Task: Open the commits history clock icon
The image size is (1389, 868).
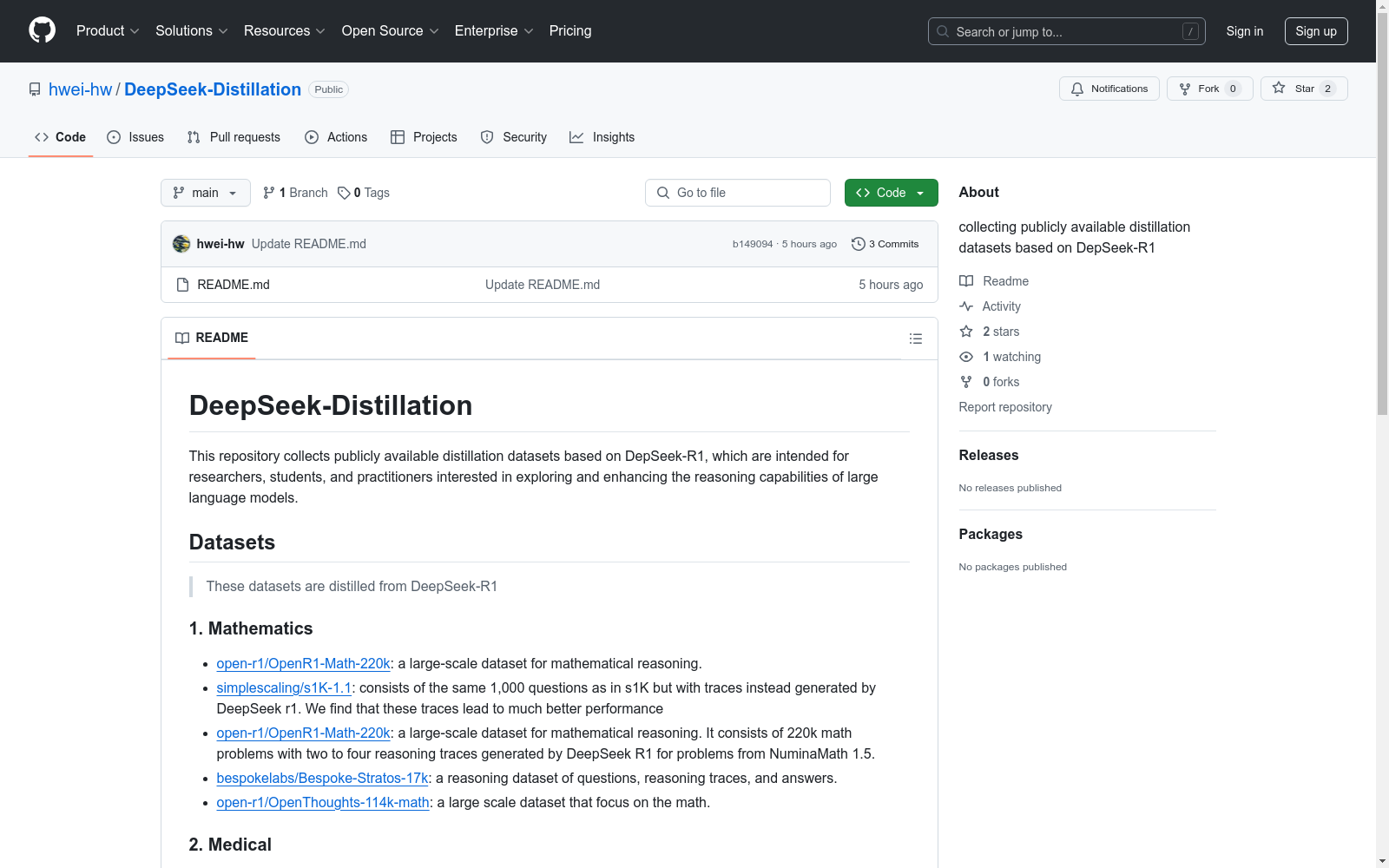Action: pos(859,244)
